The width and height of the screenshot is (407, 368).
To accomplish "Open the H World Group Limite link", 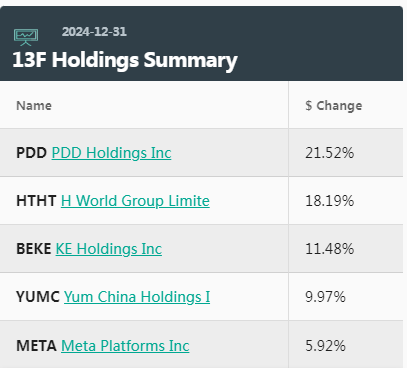I will tap(135, 201).
